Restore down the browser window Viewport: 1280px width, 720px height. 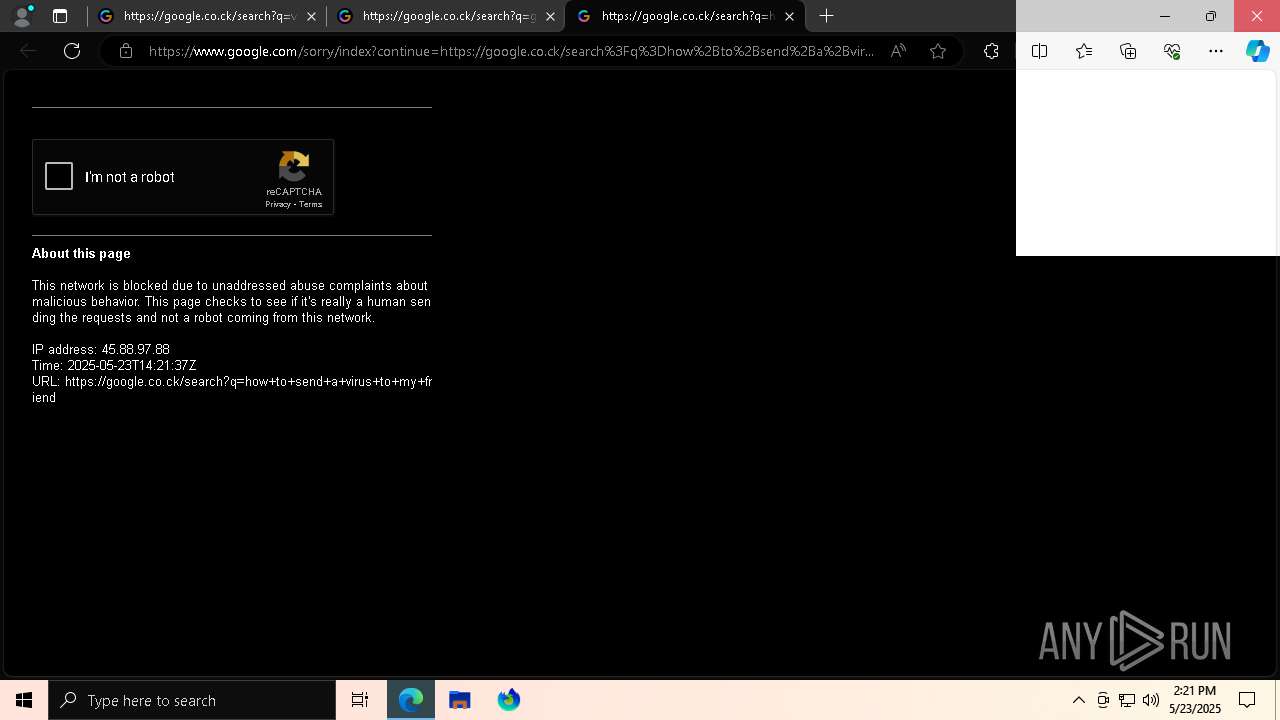click(x=1211, y=16)
